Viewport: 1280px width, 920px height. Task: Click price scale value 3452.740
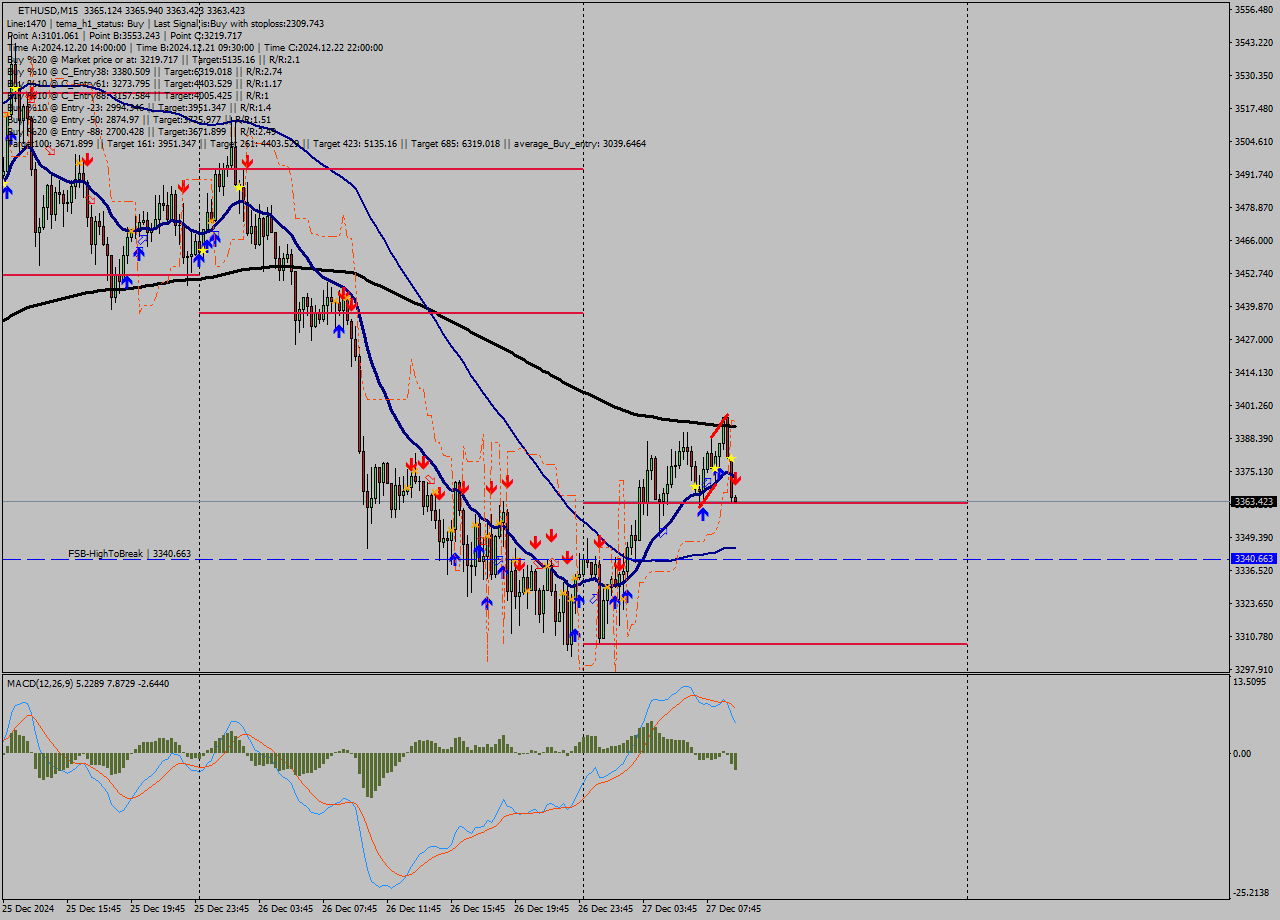pos(1253,274)
